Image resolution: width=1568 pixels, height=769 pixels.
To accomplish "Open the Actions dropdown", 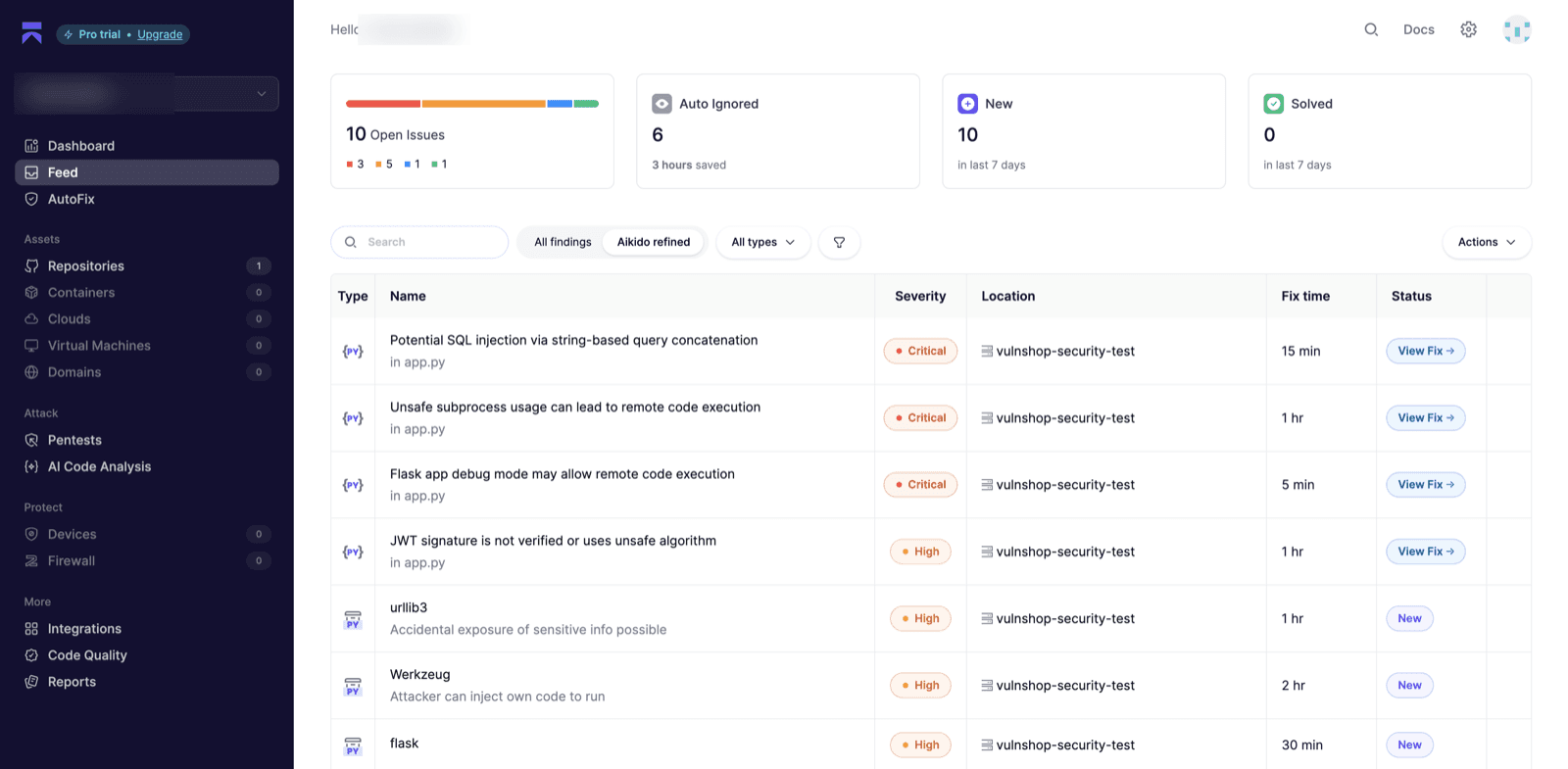I will coord(1487,242).
